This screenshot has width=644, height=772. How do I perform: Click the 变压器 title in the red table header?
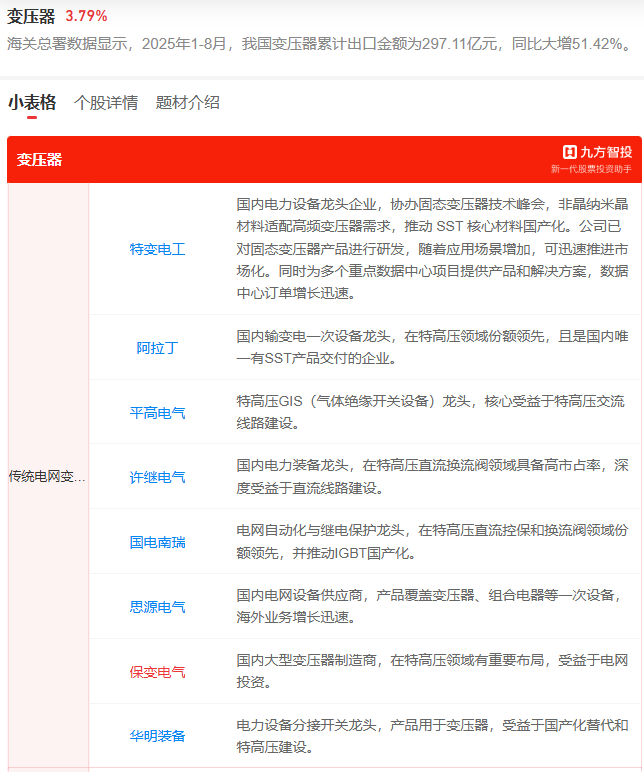point(39,159)
